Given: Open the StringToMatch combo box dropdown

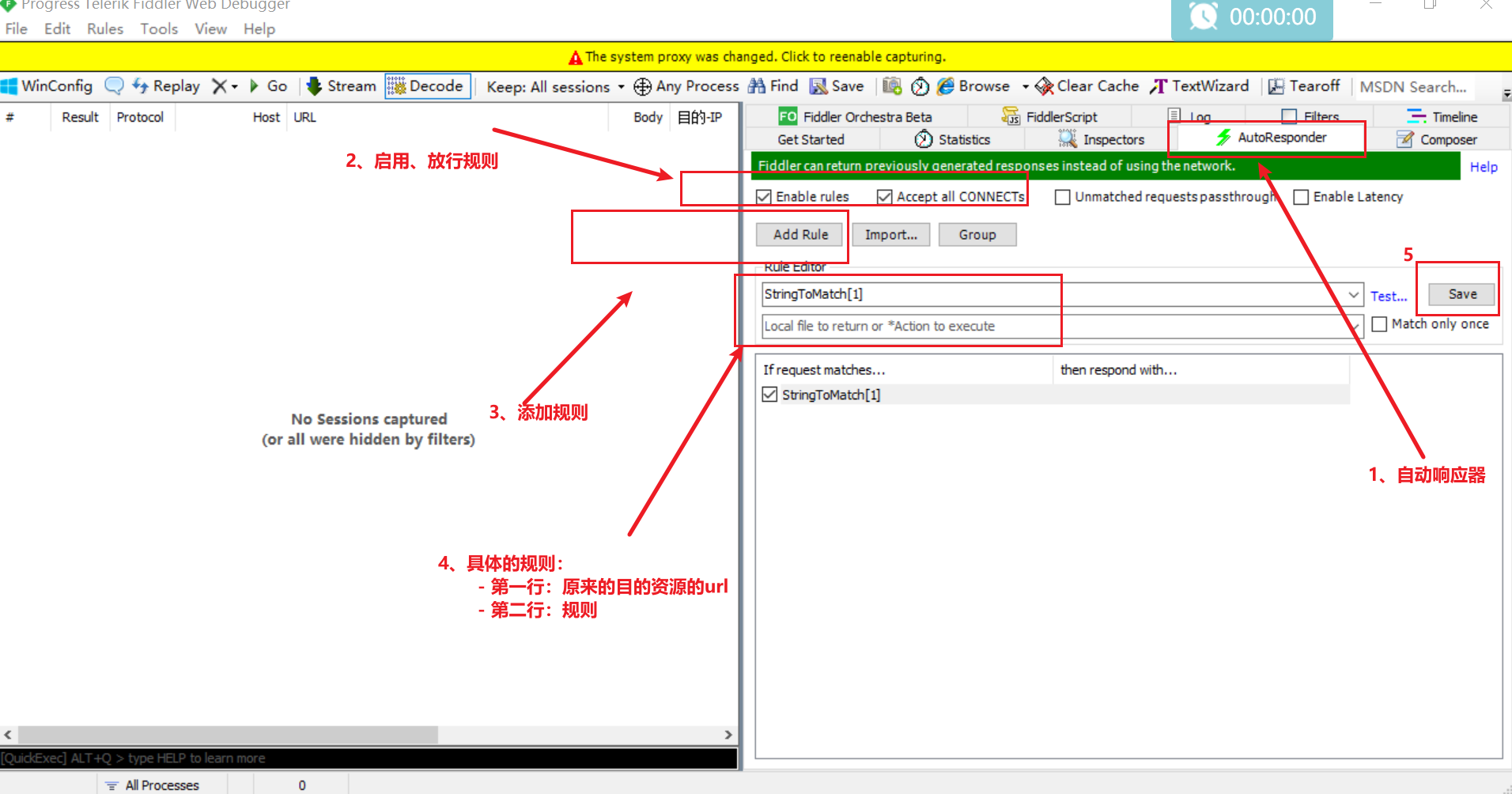Looking at the screenshot, I should tap(1354, 294).
